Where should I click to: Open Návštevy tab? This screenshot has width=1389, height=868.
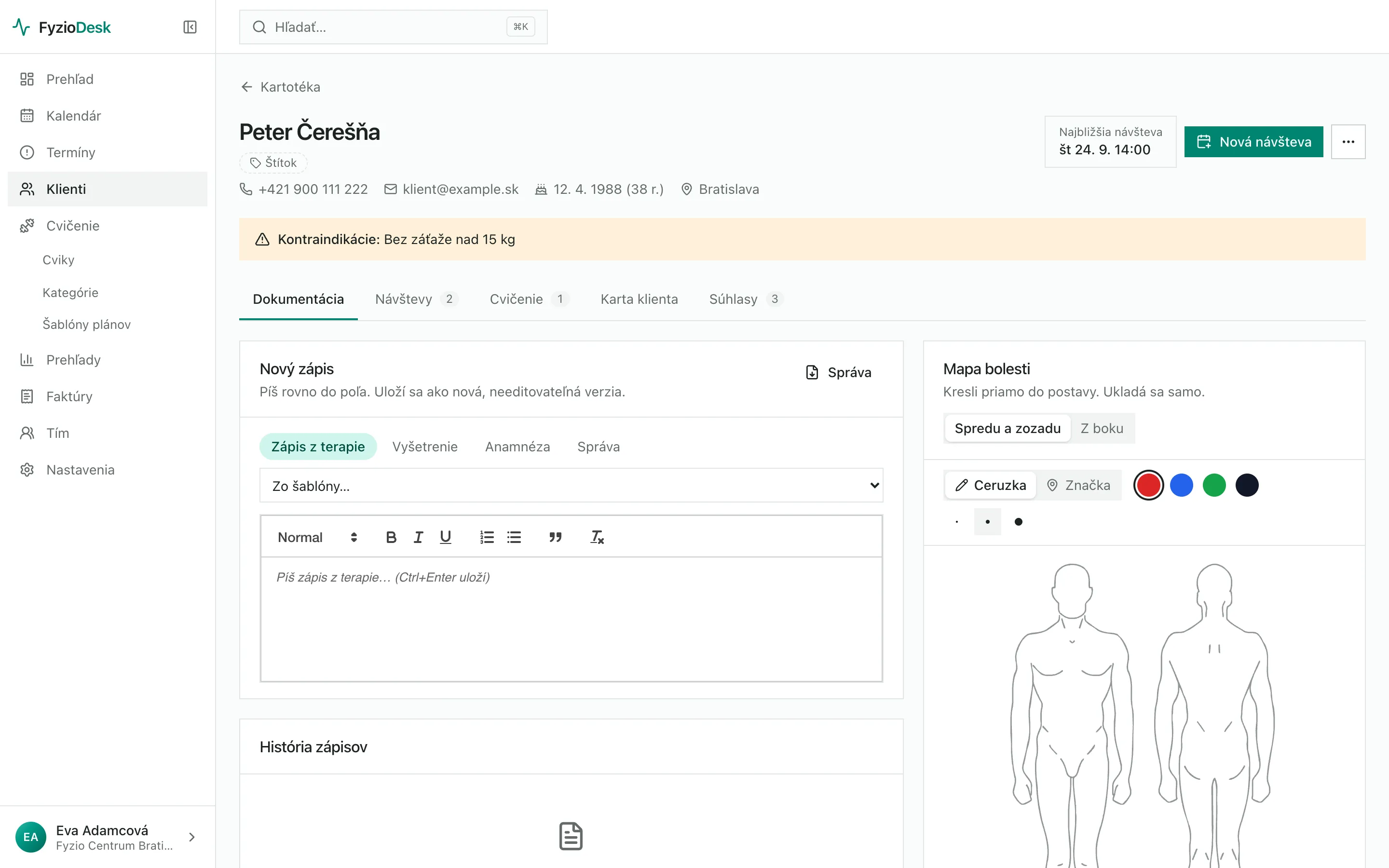416,299
